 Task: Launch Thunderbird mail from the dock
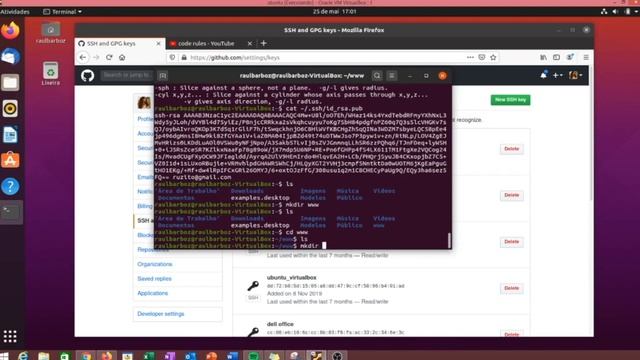(10, 56)
